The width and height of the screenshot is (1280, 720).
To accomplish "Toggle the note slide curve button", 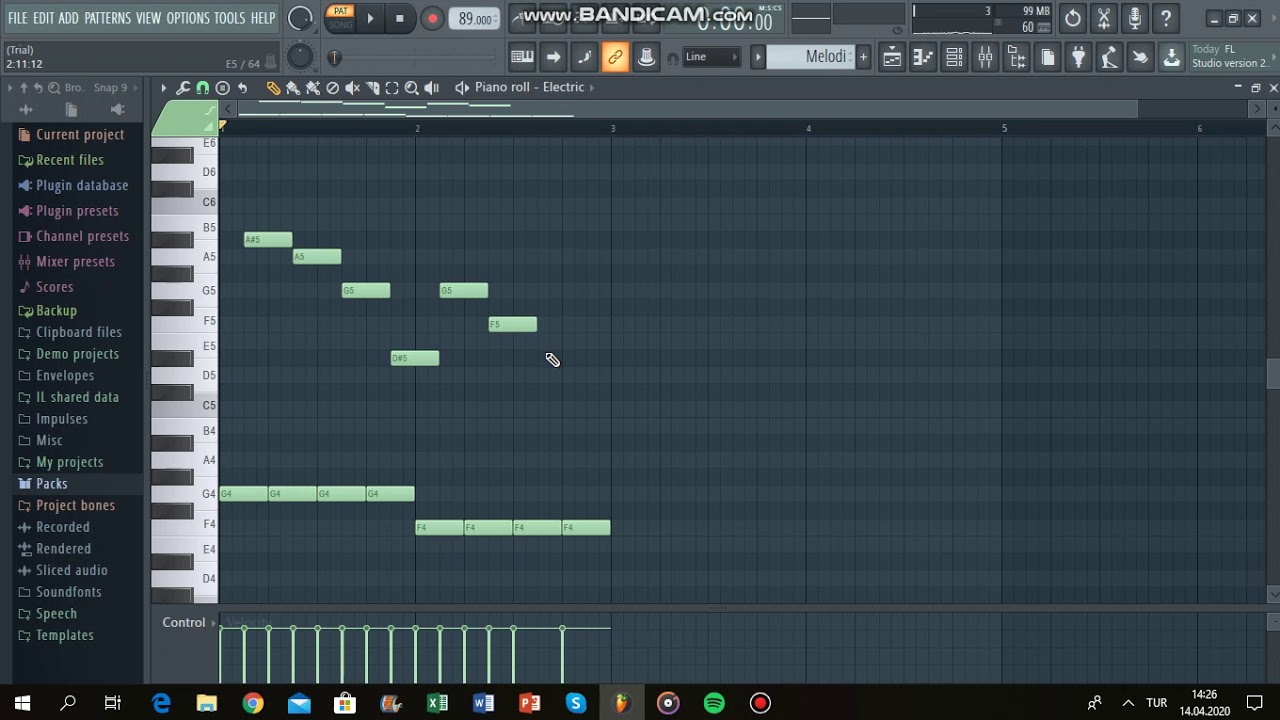I will [x=584, y=57].
